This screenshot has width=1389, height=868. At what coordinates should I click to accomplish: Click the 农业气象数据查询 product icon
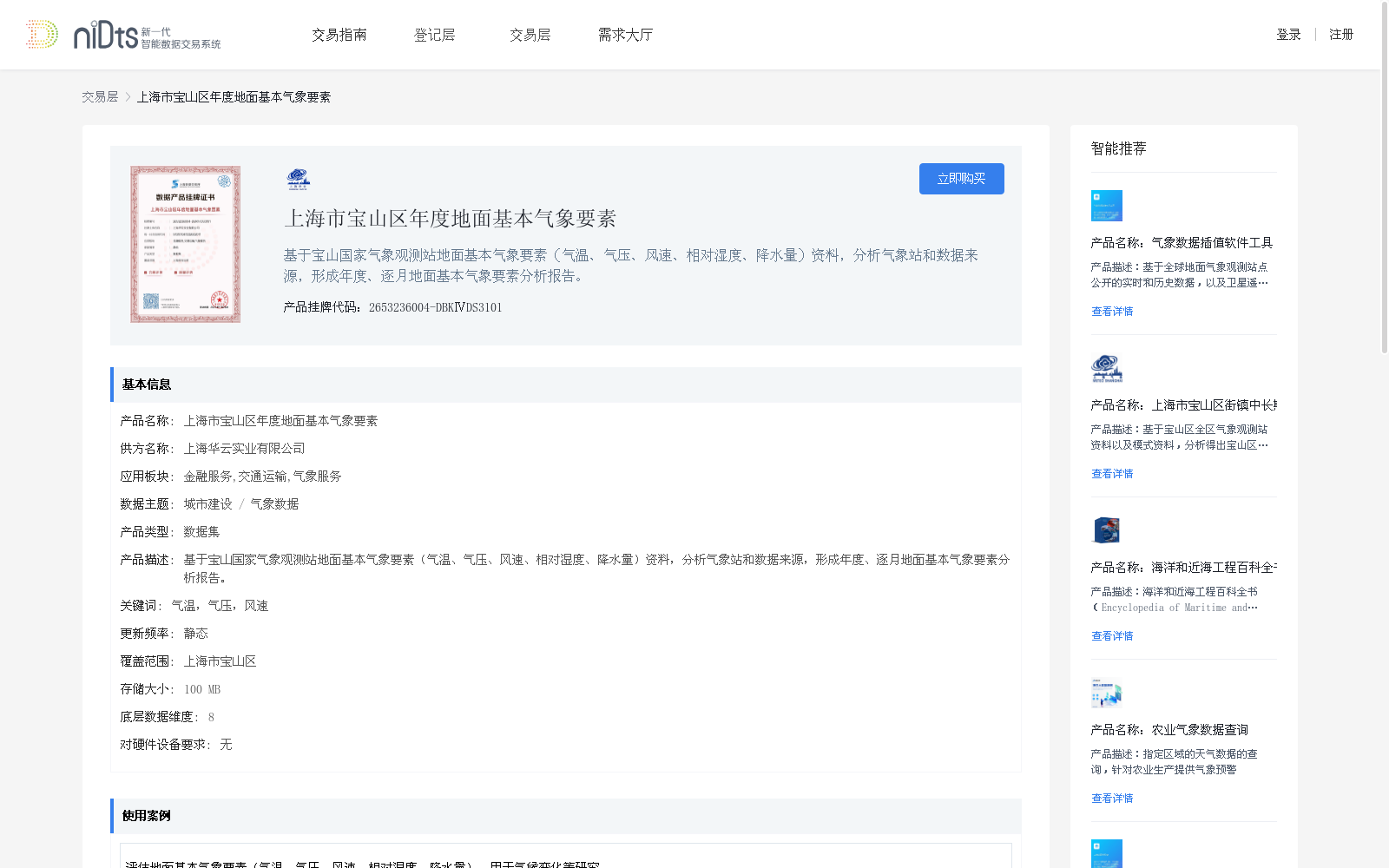click(1107, 693)
